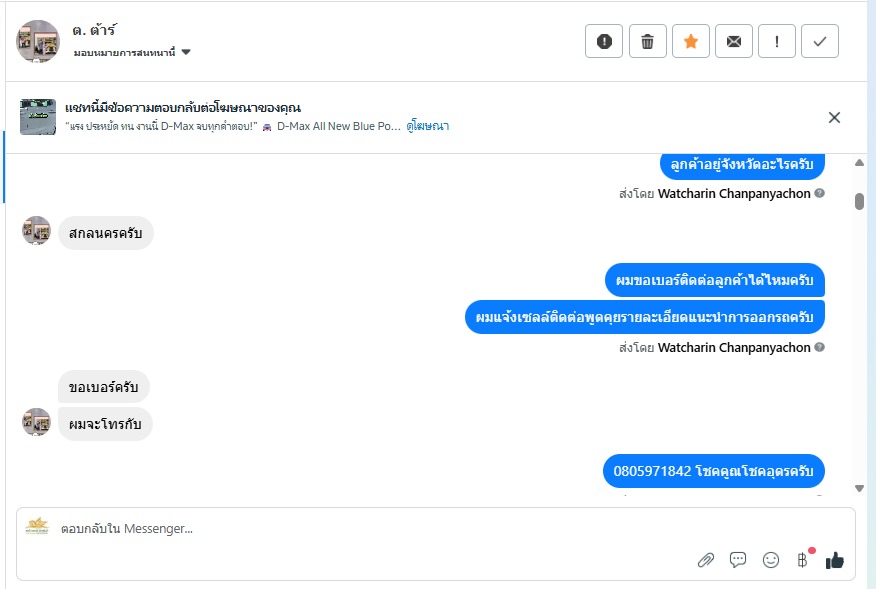Image resolution: width=876 pixels, height=589 pixels.
Task: Mark conversation done with checkmark
Action: coord(819,41)
